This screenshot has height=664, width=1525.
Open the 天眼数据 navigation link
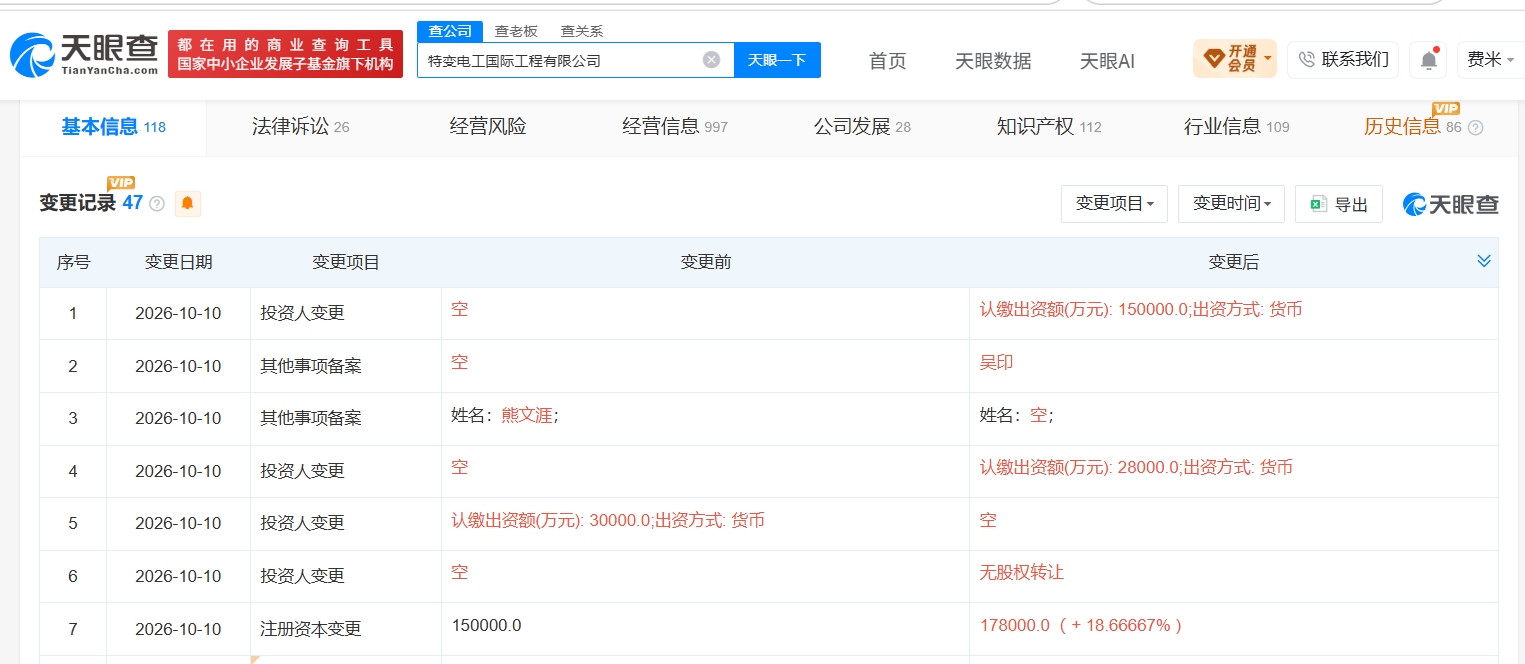(993, 61)
